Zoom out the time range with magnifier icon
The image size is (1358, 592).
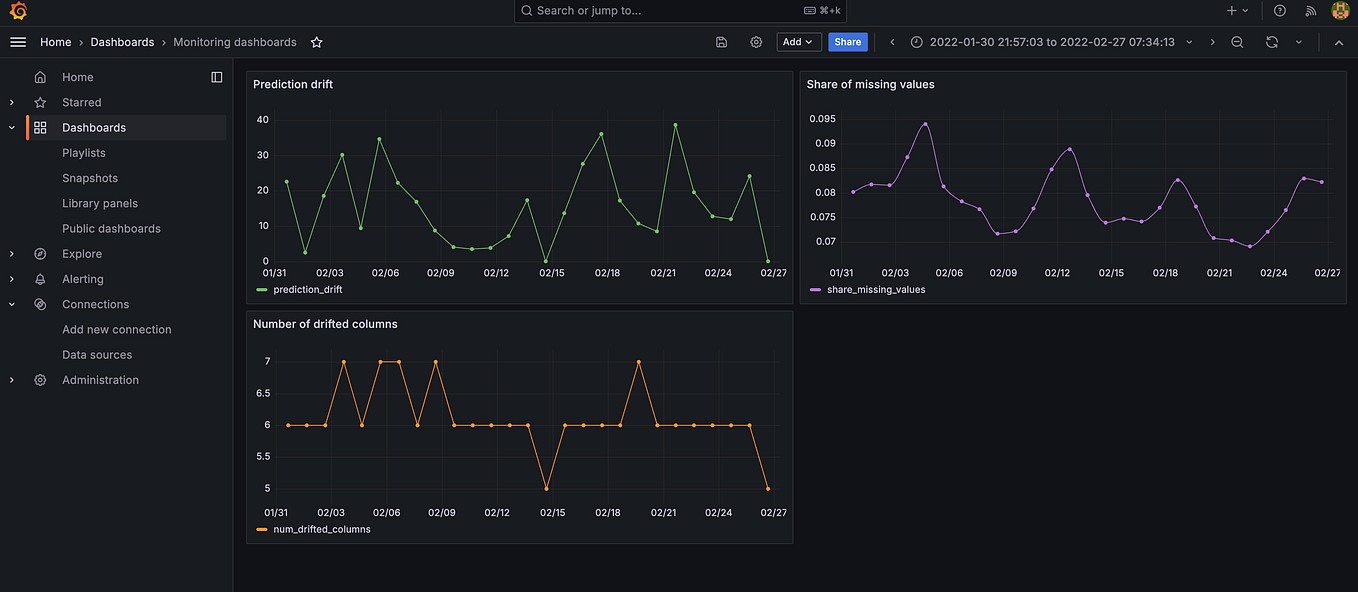click(x=1237, y=42)
